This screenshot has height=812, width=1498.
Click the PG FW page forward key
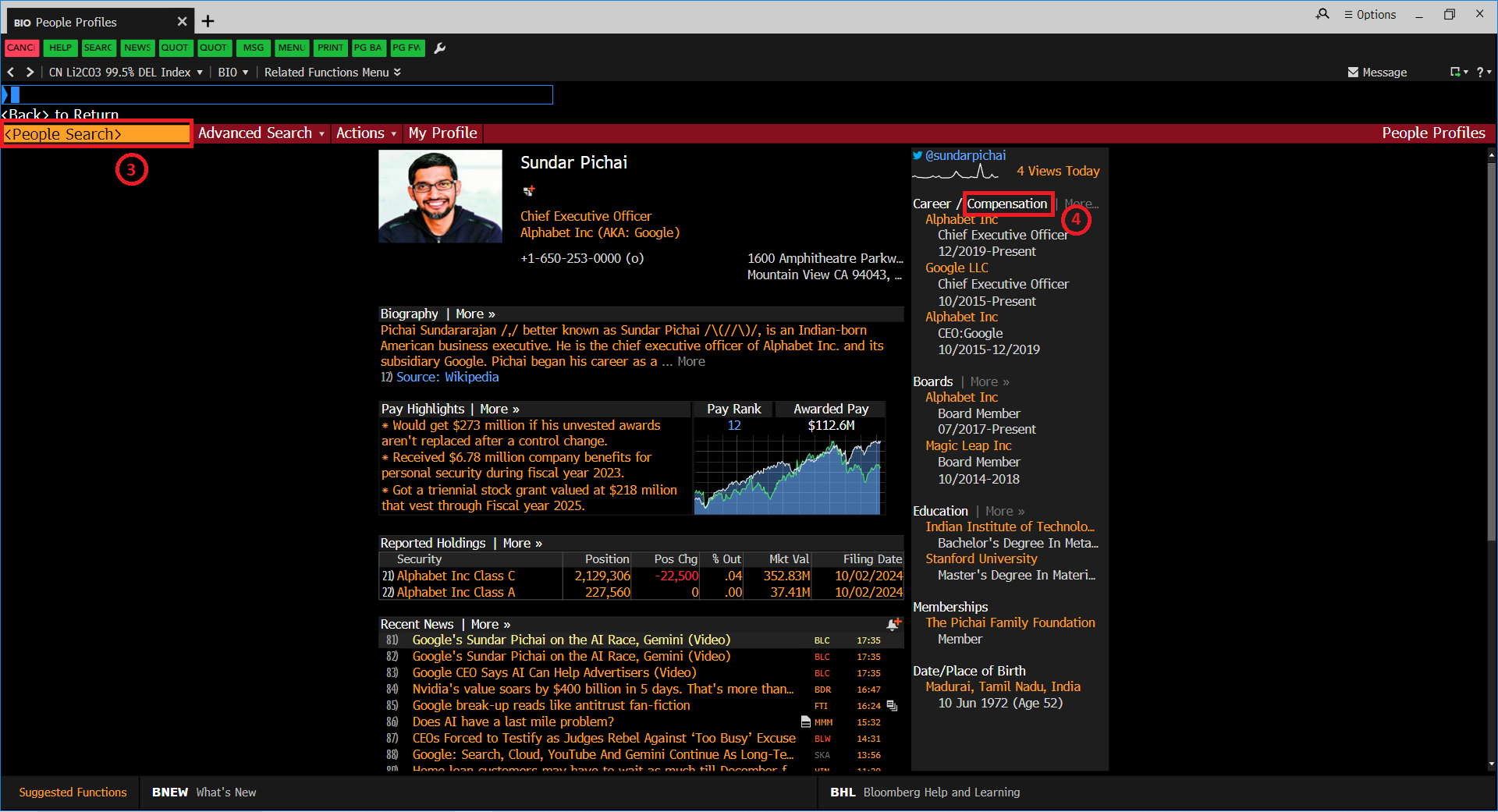coord(407,48)
